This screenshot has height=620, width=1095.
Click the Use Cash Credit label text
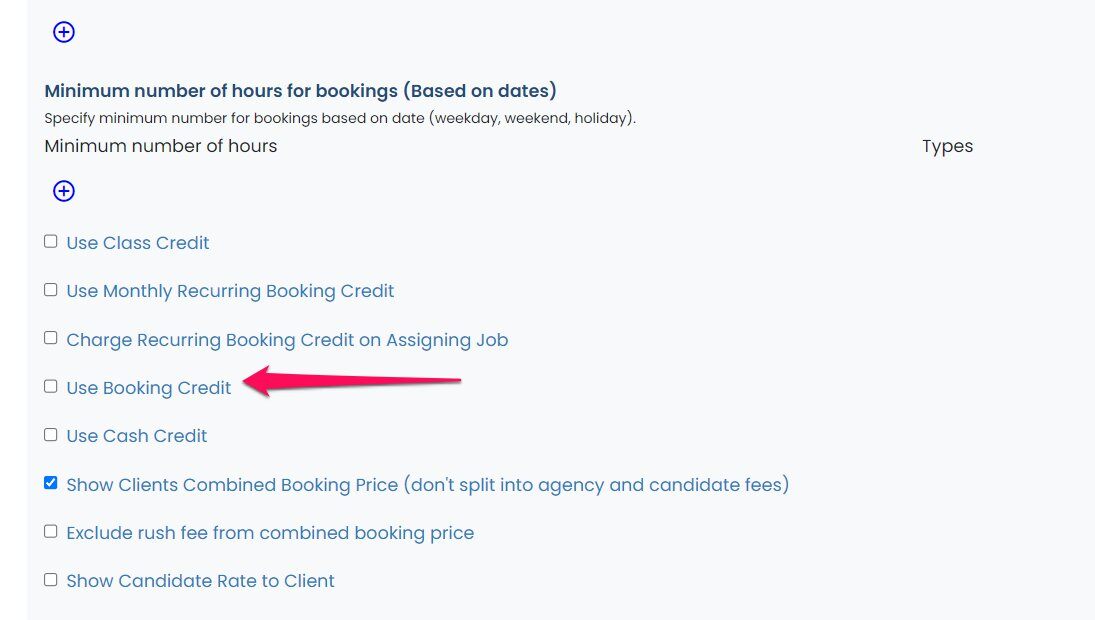pyautogui.click(x=137, y=436)
